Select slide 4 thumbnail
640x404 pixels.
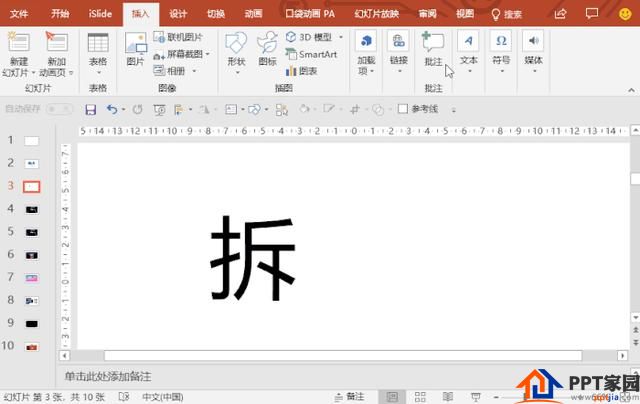click(31, 210)
